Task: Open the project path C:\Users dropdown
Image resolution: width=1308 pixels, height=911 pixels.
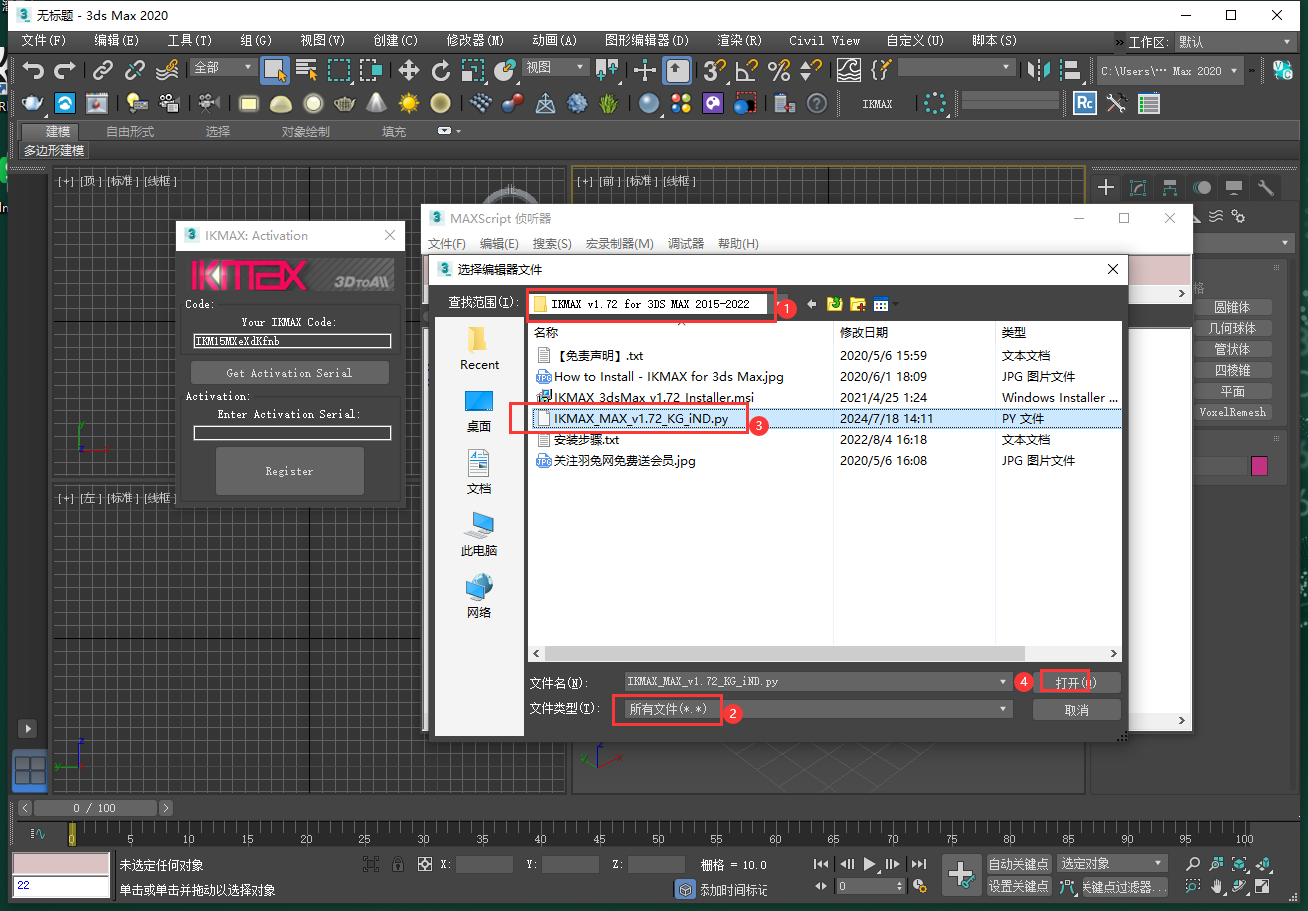Action: (1170, 71)
